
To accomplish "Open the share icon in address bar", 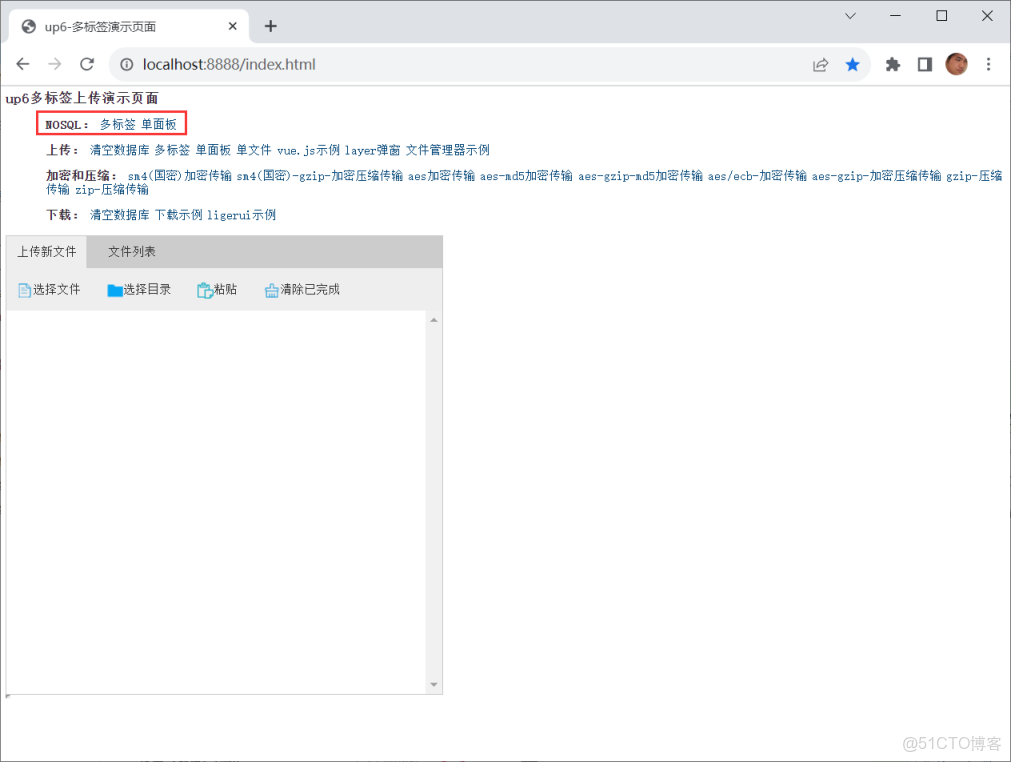I will click(x=820, y=64).
